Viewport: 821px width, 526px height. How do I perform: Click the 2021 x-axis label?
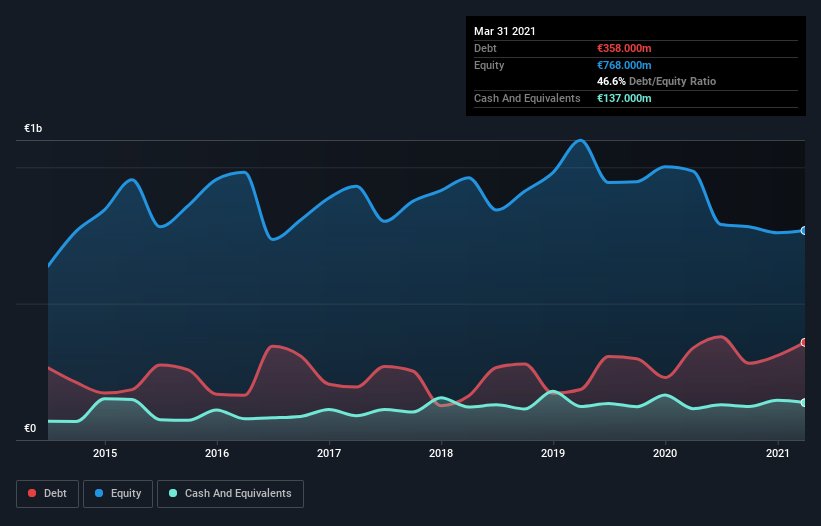click(x=778, y=453)
